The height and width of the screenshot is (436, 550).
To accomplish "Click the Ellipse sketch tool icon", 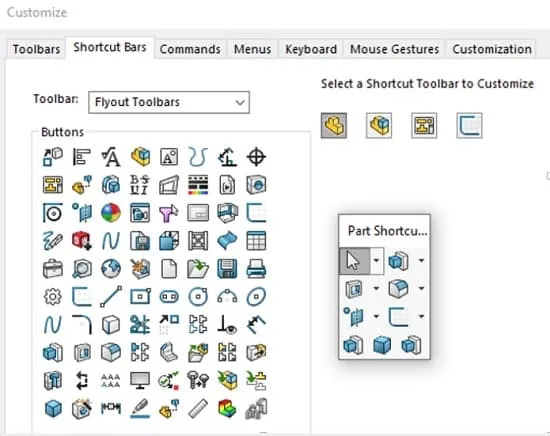I will [256, 297].
